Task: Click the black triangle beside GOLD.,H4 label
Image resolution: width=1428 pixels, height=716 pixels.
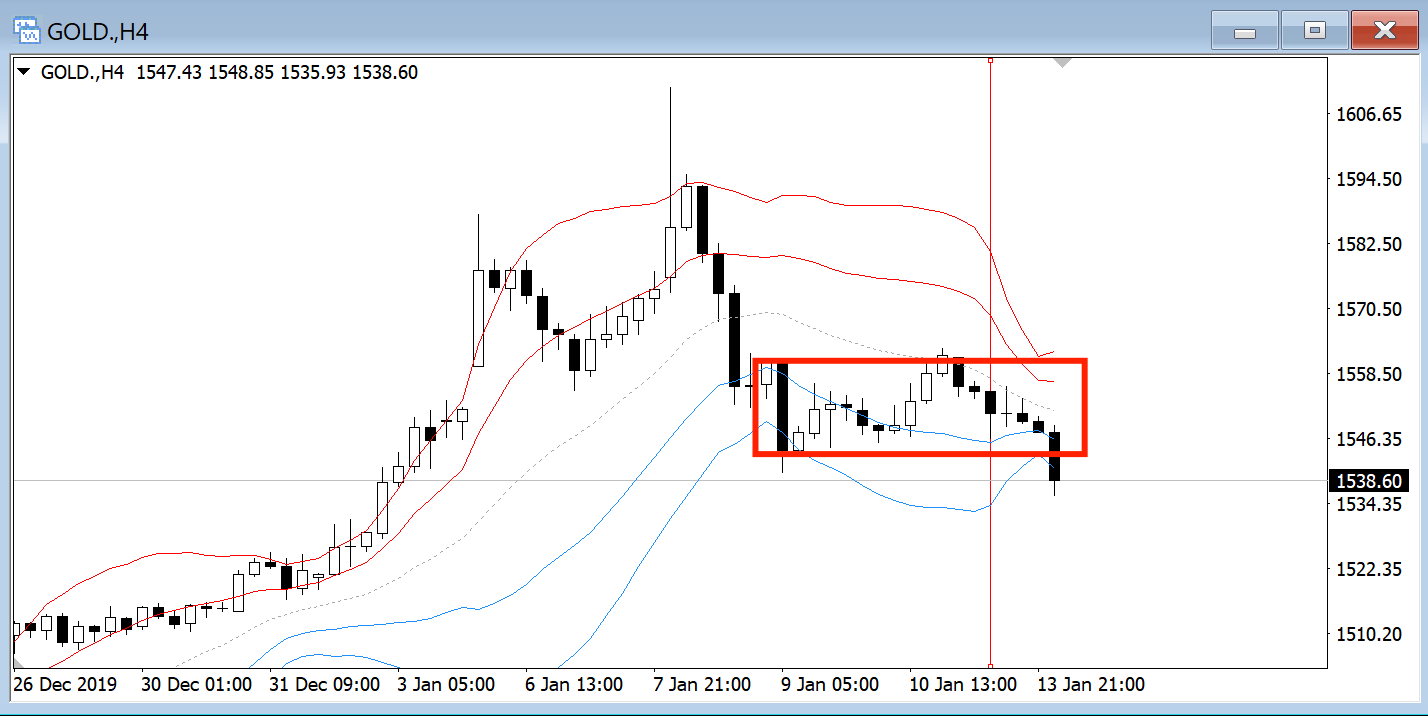Action: coord(24,72)
